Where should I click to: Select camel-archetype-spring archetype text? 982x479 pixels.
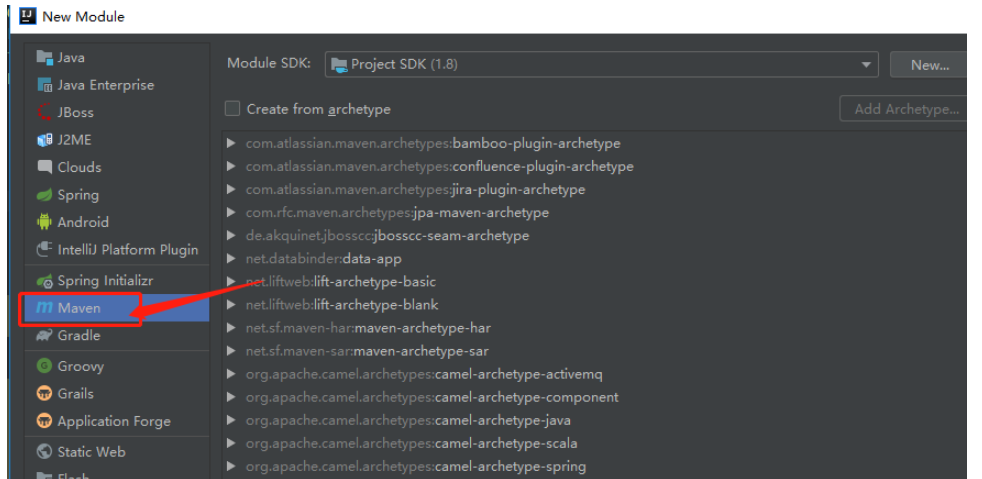pyautogui.click(x=510, y=466)
